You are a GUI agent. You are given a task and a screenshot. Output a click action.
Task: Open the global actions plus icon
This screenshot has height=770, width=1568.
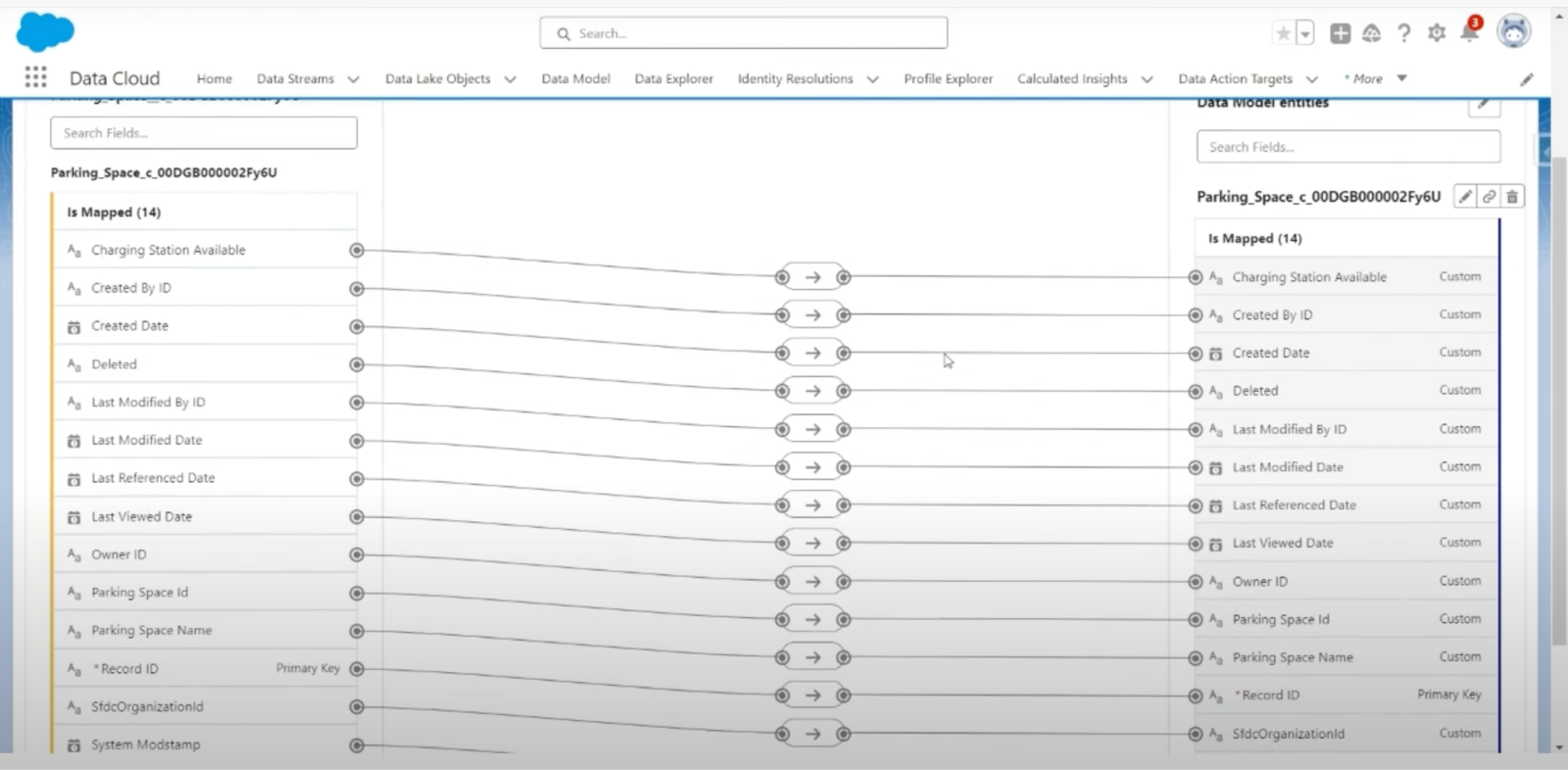(x=1340, y=33)
